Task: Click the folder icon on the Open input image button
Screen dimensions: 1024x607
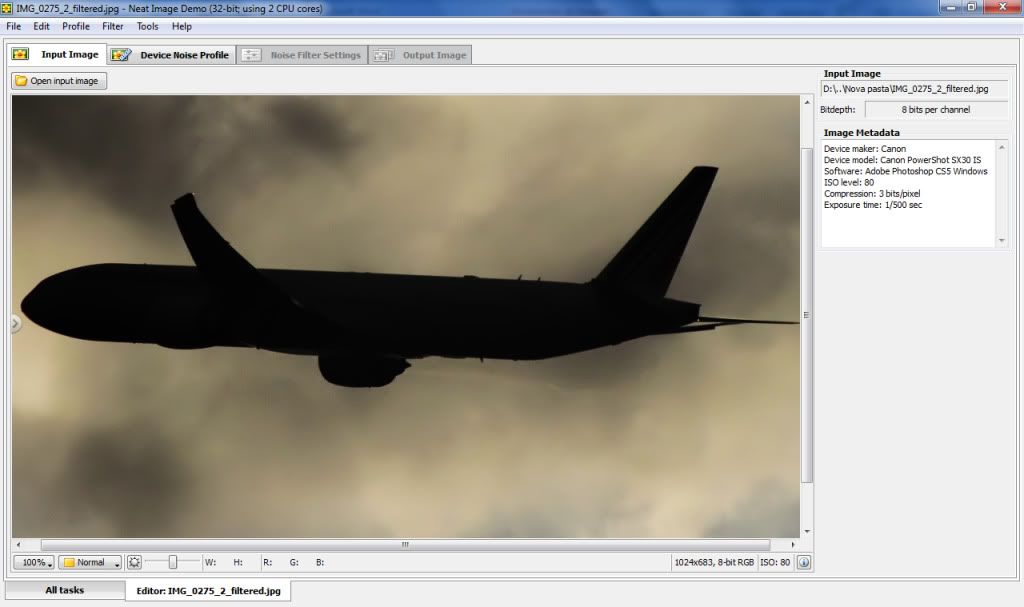Action: point(21,80)
